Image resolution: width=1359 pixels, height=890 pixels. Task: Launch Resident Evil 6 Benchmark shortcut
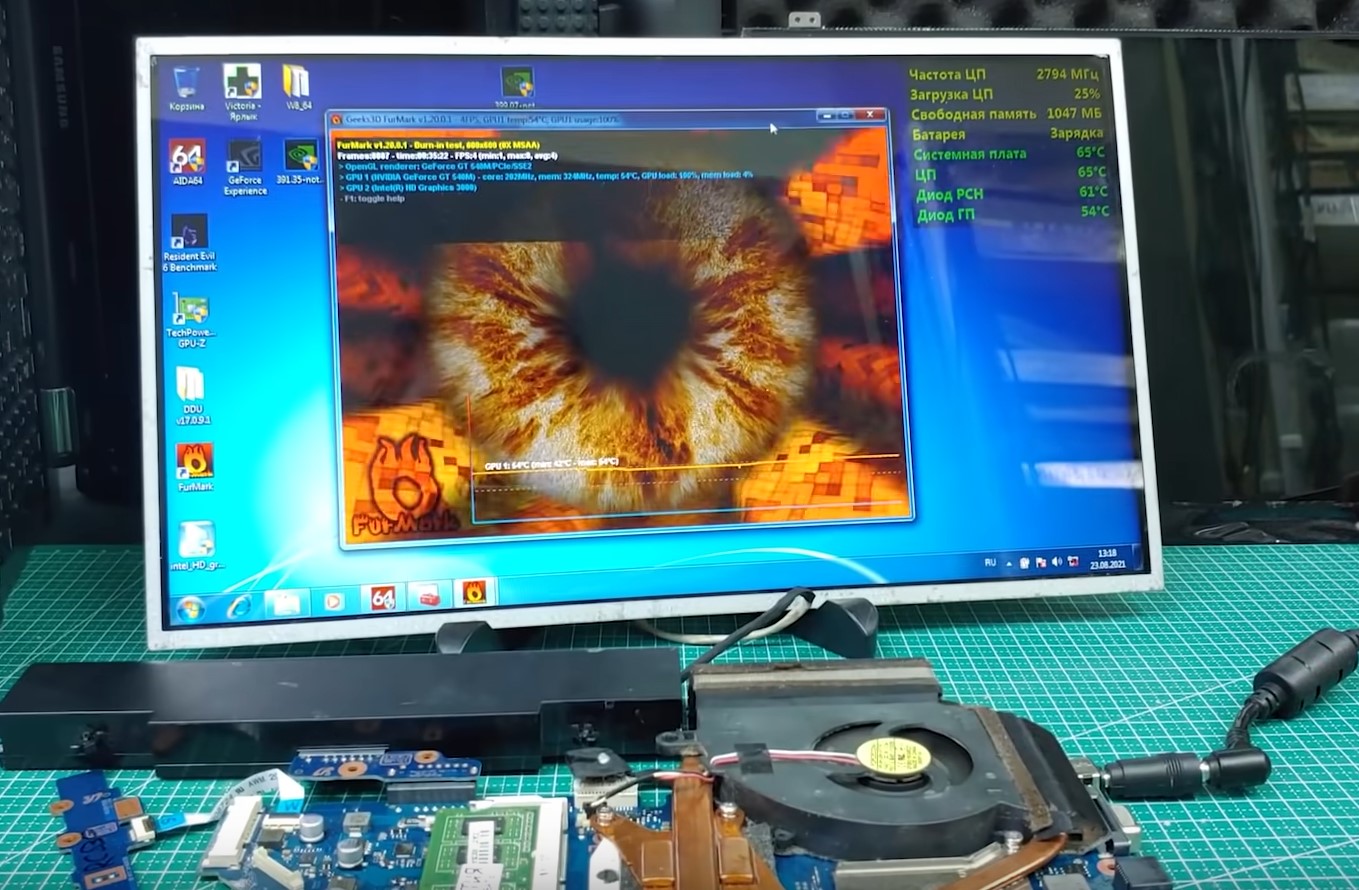(x=189, y=243)
